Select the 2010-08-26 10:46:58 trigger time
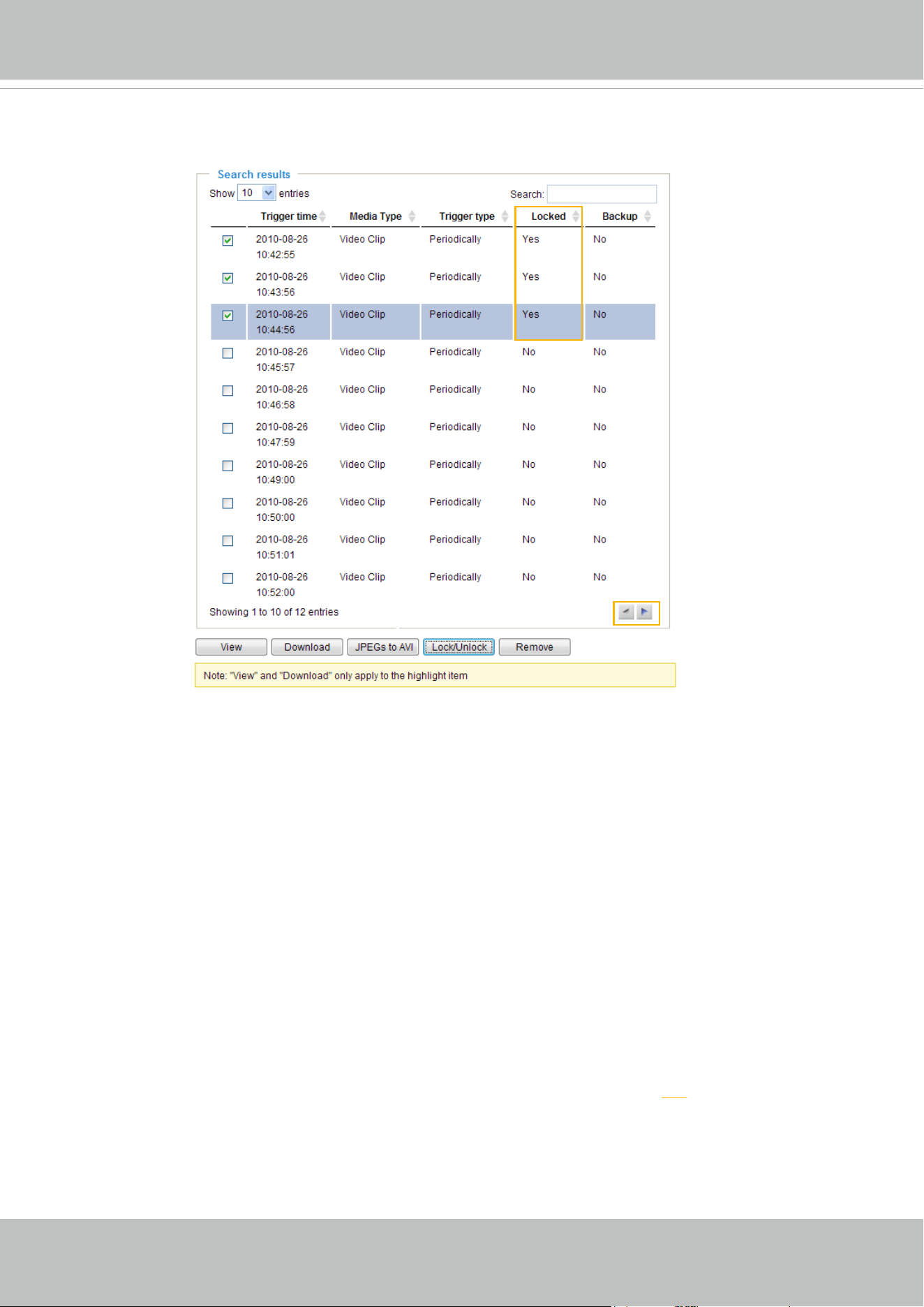Viewport: 924px width, 1307px height. [282, 397]
